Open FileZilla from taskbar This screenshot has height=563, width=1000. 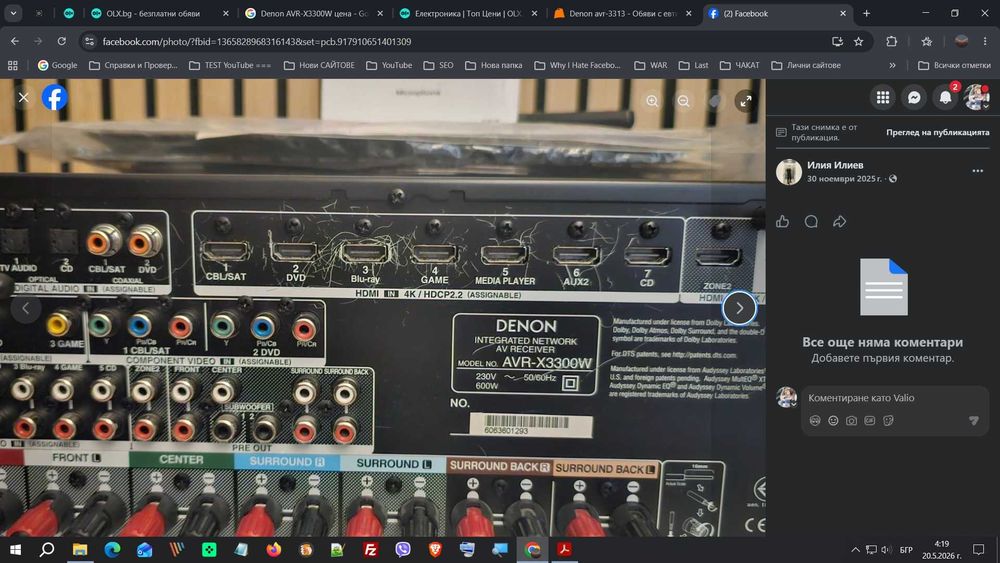pos(370,550)
